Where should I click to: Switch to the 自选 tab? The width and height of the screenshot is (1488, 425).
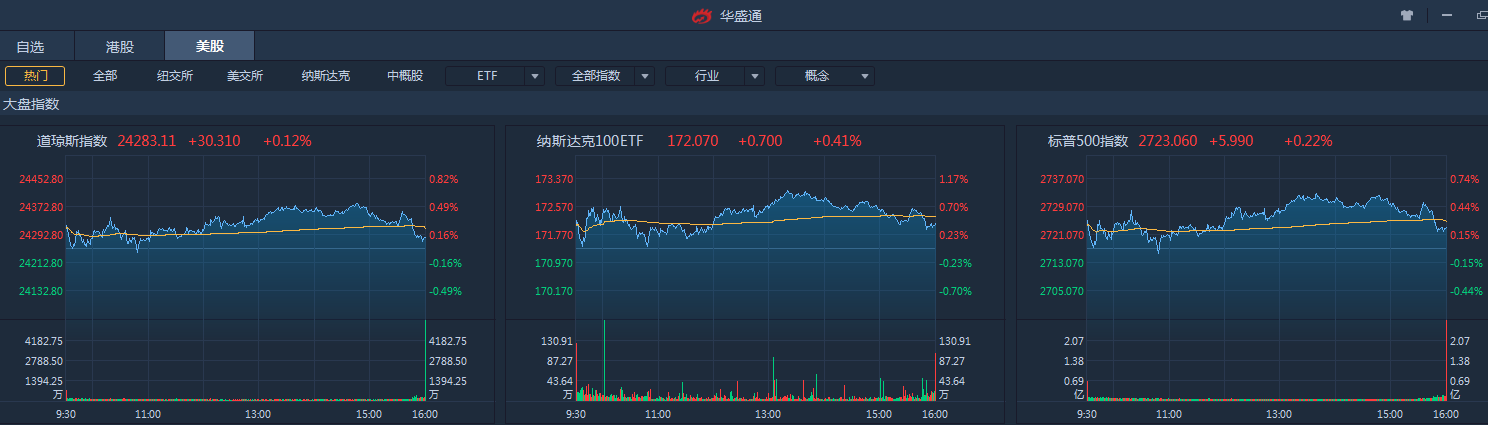31,47
